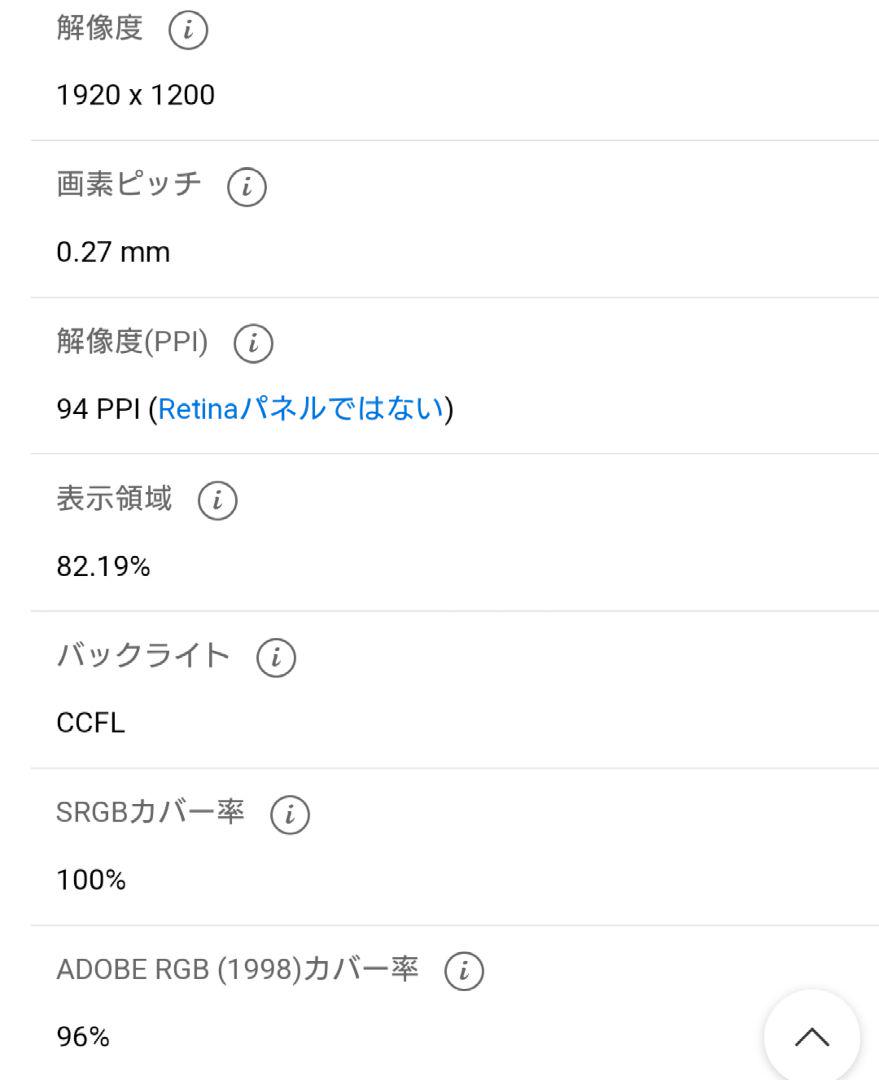Select the 1920 x 1200 resolution value
879x1080 pixels.
pyautogui.click(x=136, y=95)
